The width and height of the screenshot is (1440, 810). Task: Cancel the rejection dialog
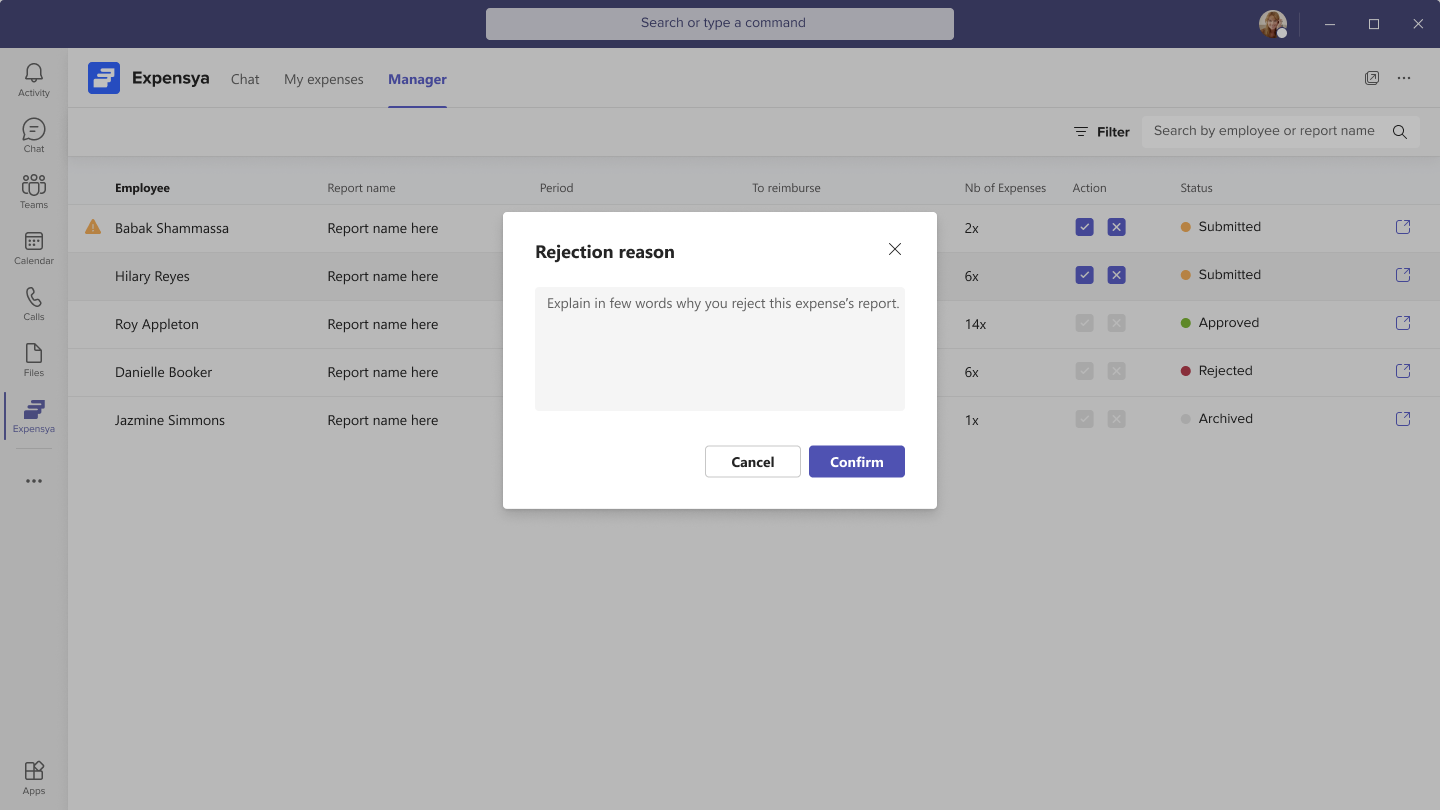(752, 462)
